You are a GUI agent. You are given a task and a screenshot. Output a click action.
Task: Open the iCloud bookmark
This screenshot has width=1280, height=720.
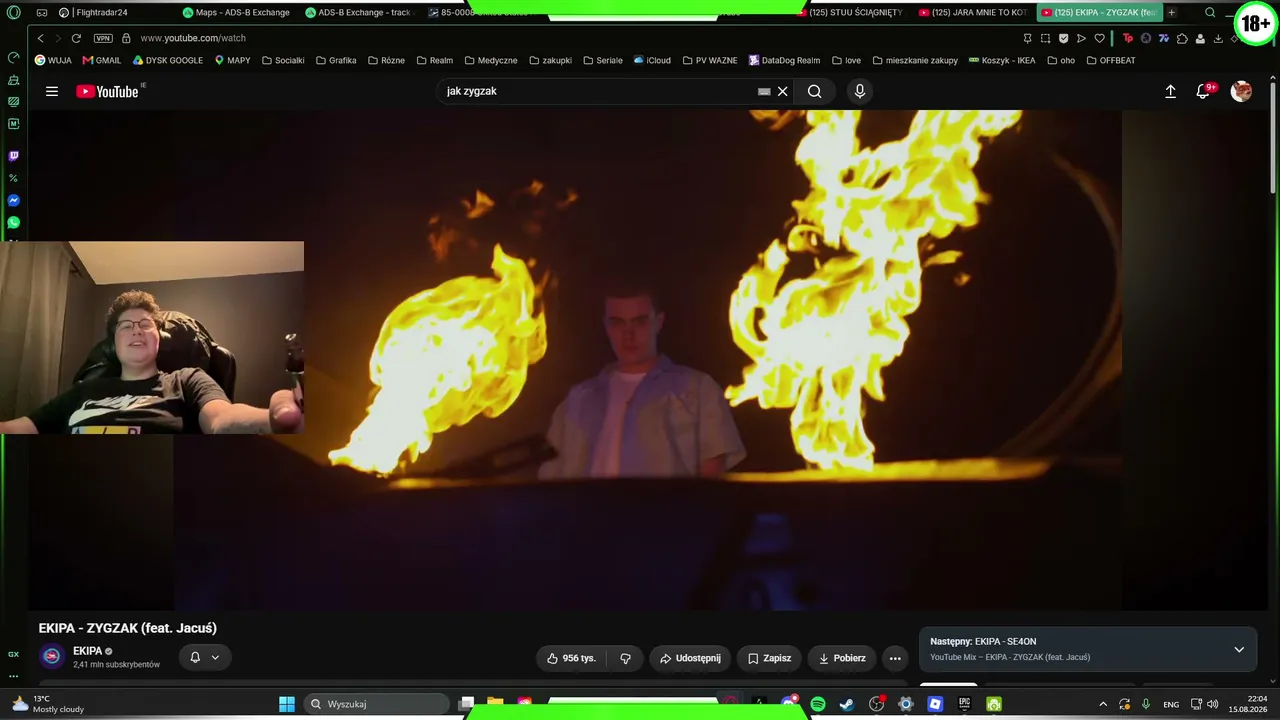pos(652,60)
